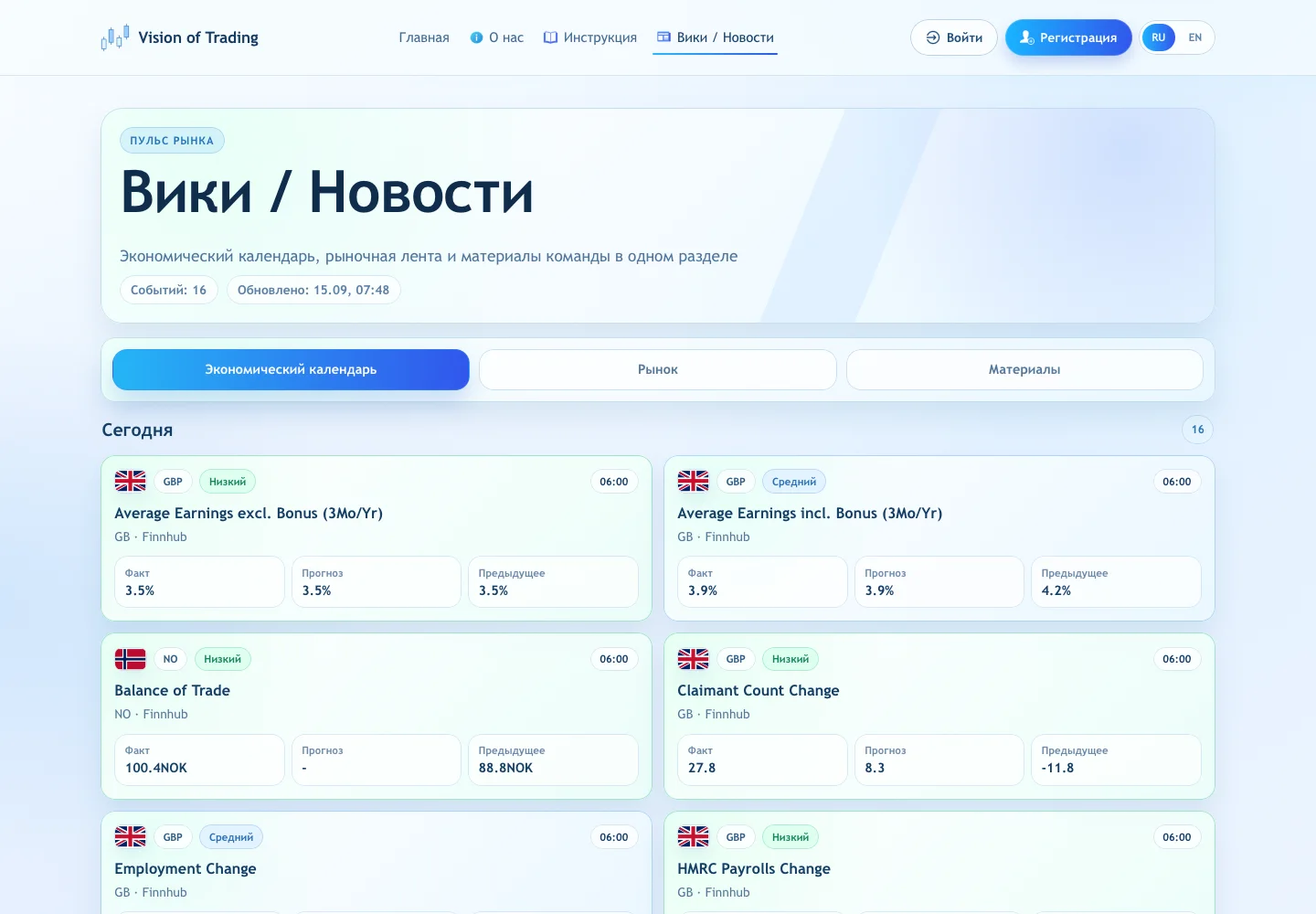Click UK flag on Average Earnings incl. Bonus
The width and height of the screenshot is (1316, 914).
click(x=694, y=481)
